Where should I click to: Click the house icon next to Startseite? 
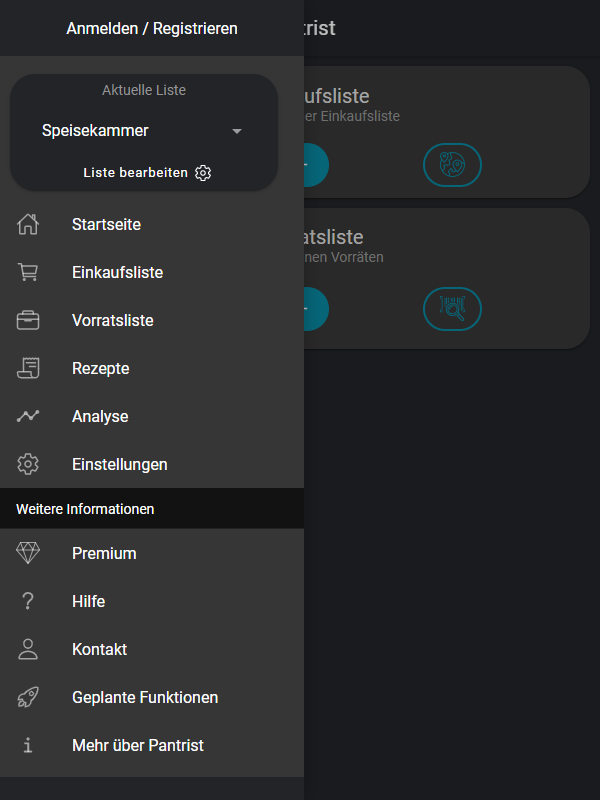28,224
